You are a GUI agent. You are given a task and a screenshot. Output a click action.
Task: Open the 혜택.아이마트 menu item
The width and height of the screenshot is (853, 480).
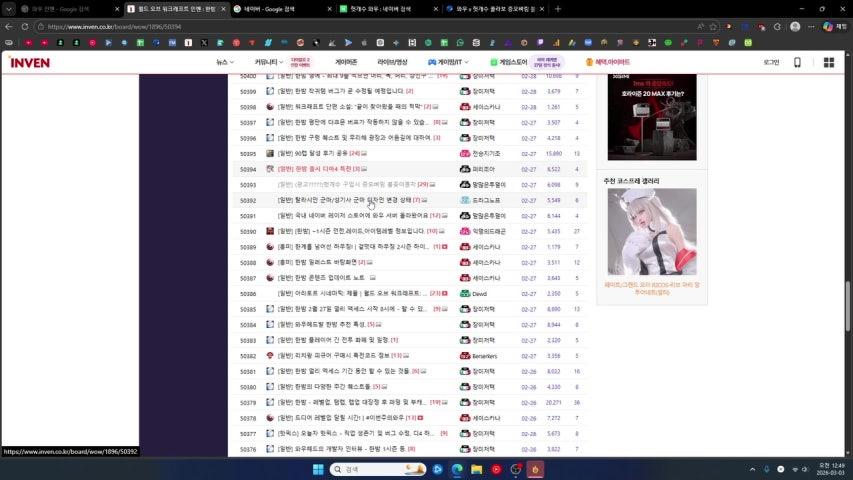tap(608, 63)
